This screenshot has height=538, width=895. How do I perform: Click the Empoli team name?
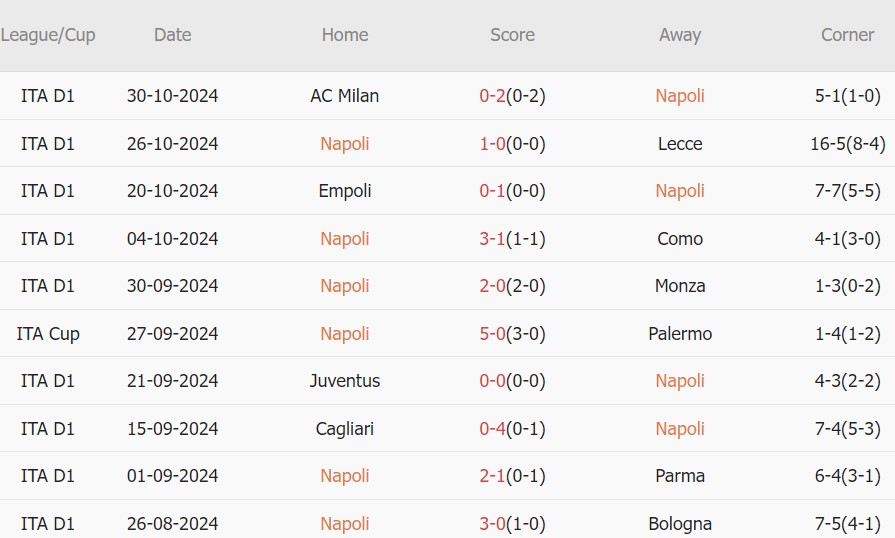345,191
